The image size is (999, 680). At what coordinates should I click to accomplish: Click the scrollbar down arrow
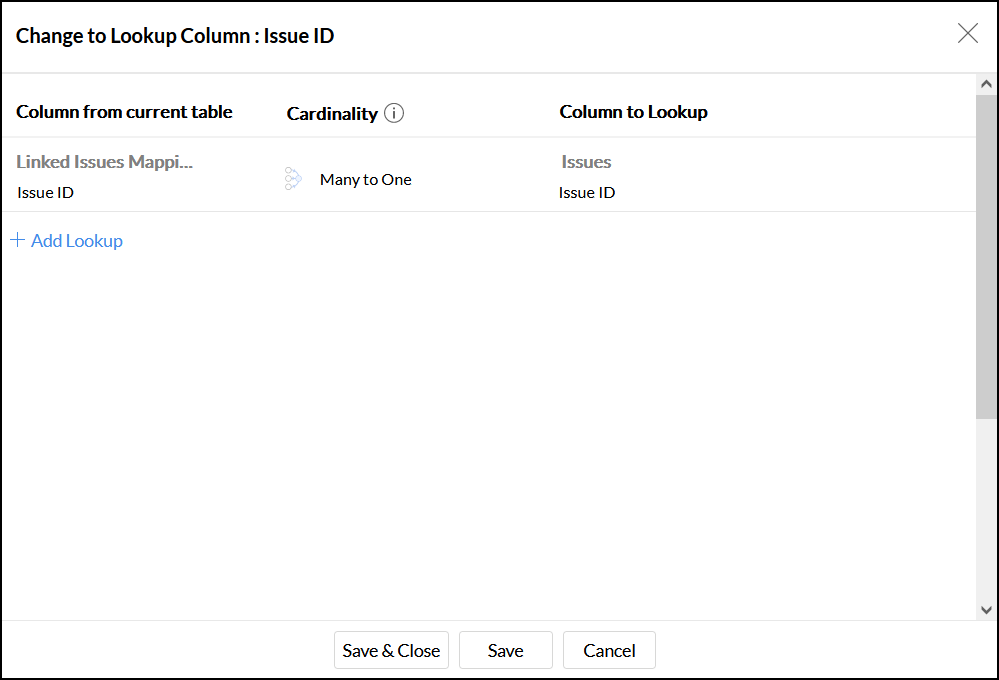(x=986, y=609)
